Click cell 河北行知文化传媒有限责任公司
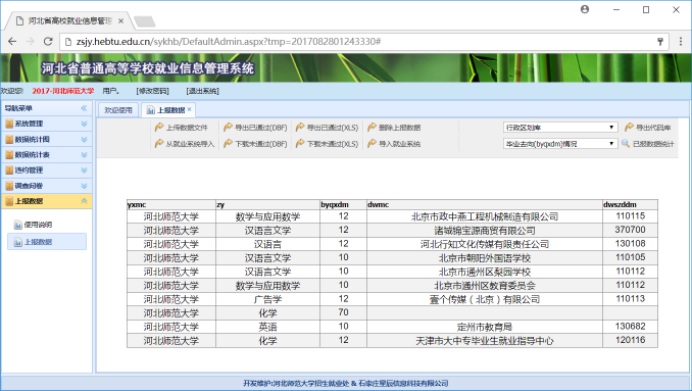This screenshot has width=692, height=391. click(485, 244)
